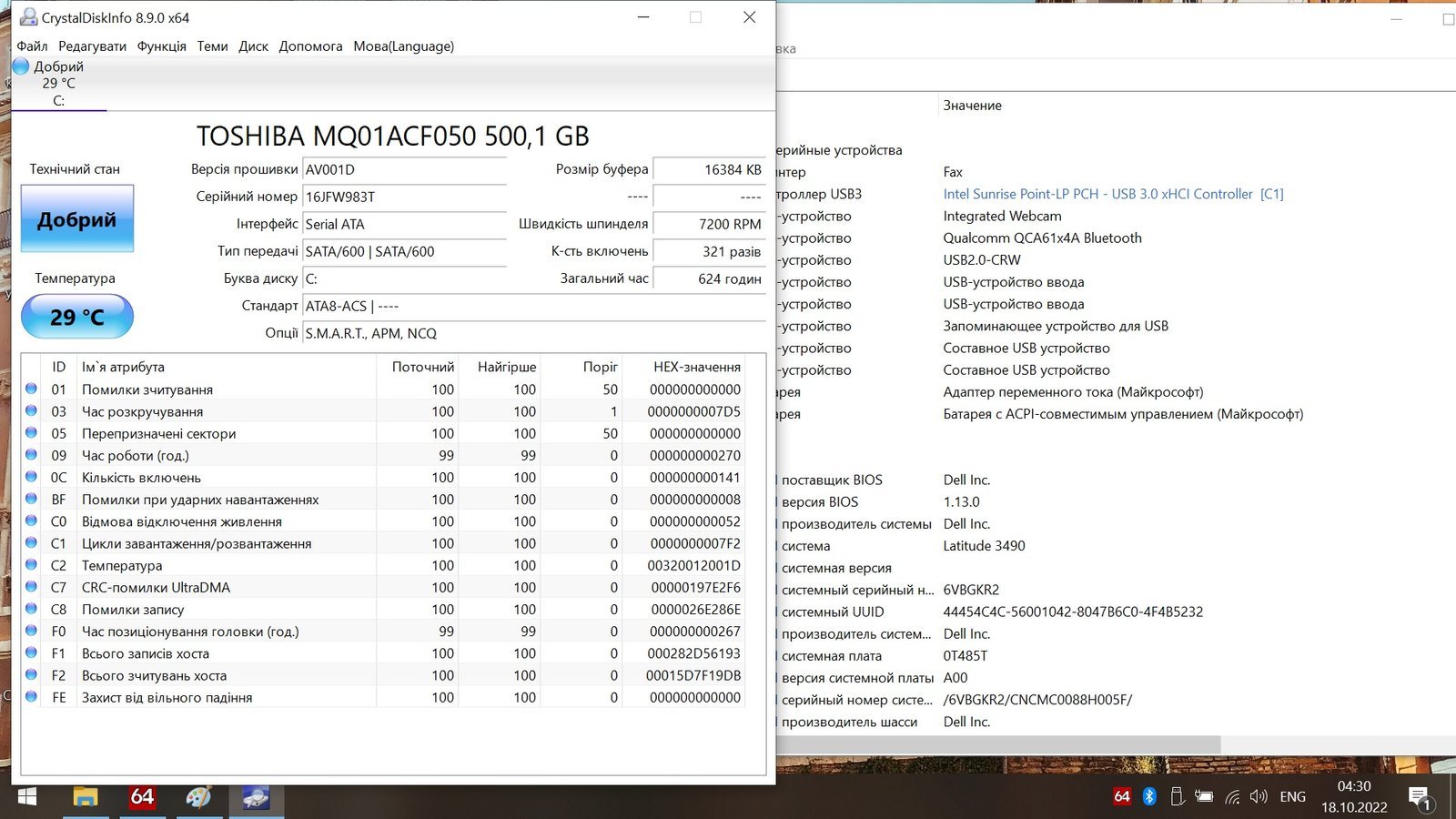This screenshot has height=819, width=1456.
Task: Open the Мова(Language) menu
Action: pyautogui.click(x=403, y=46)
